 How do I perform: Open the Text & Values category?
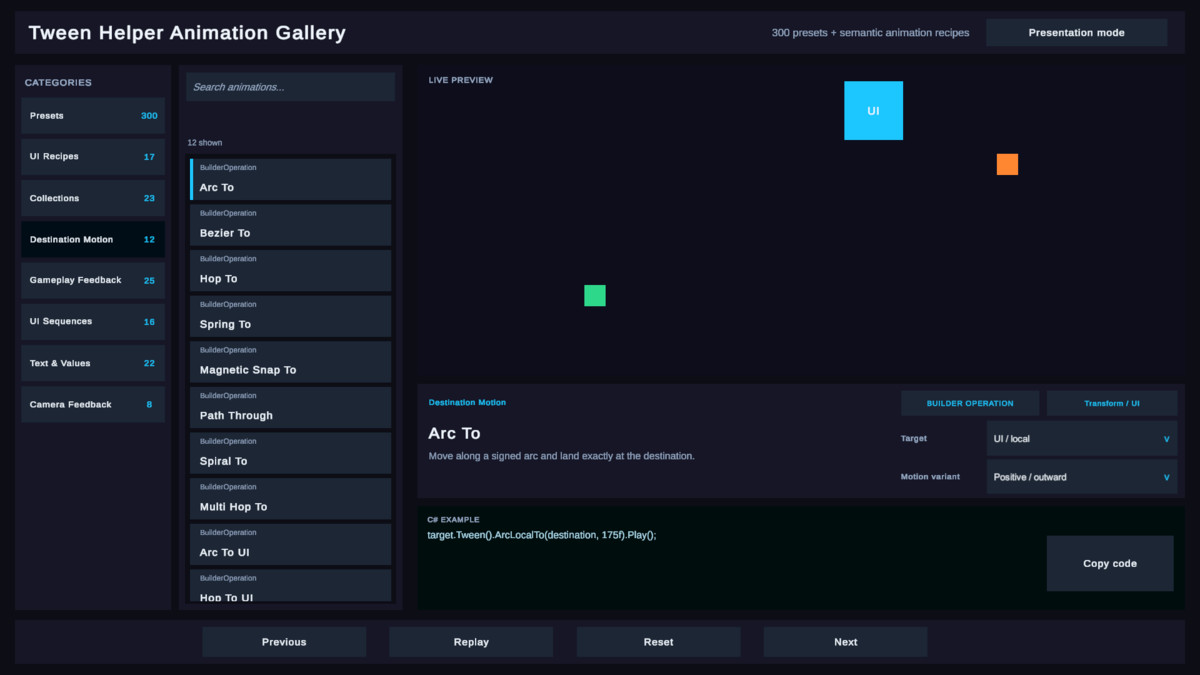[x=93, y=364]
